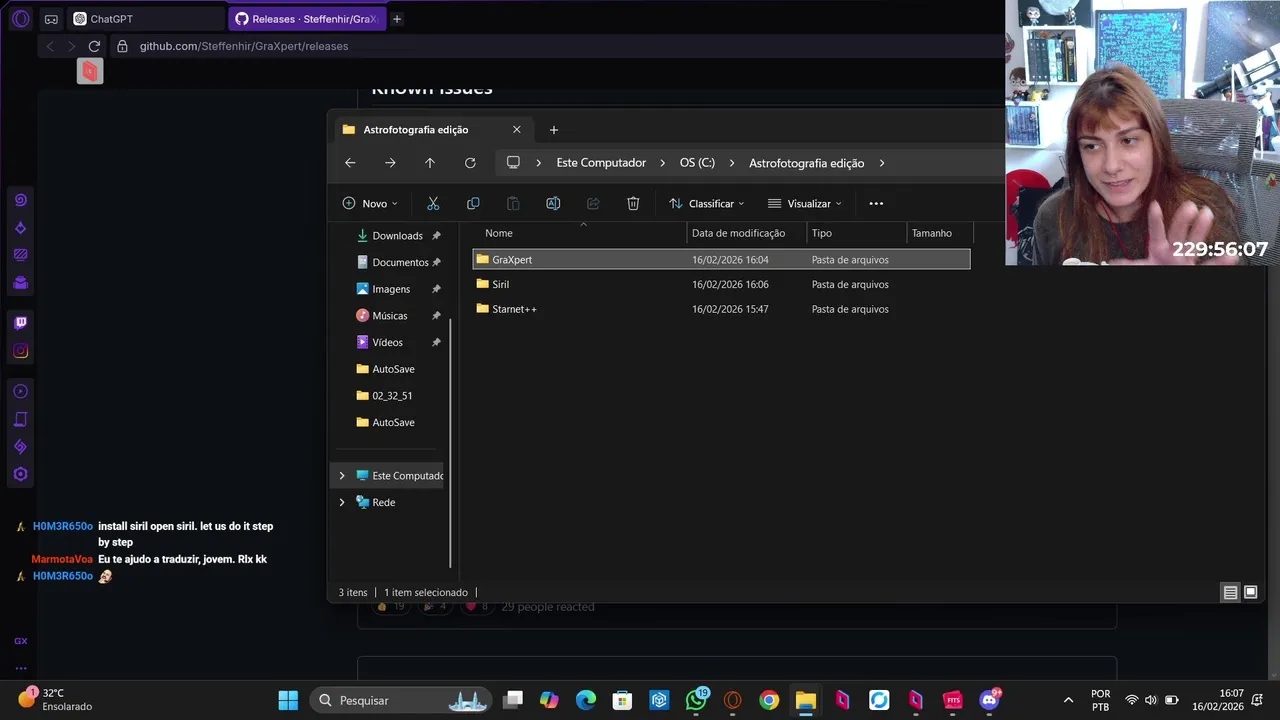Open Discord from the taskbar
The image size is (1280, 720).
pyautogui.click(x=989, y=700)
